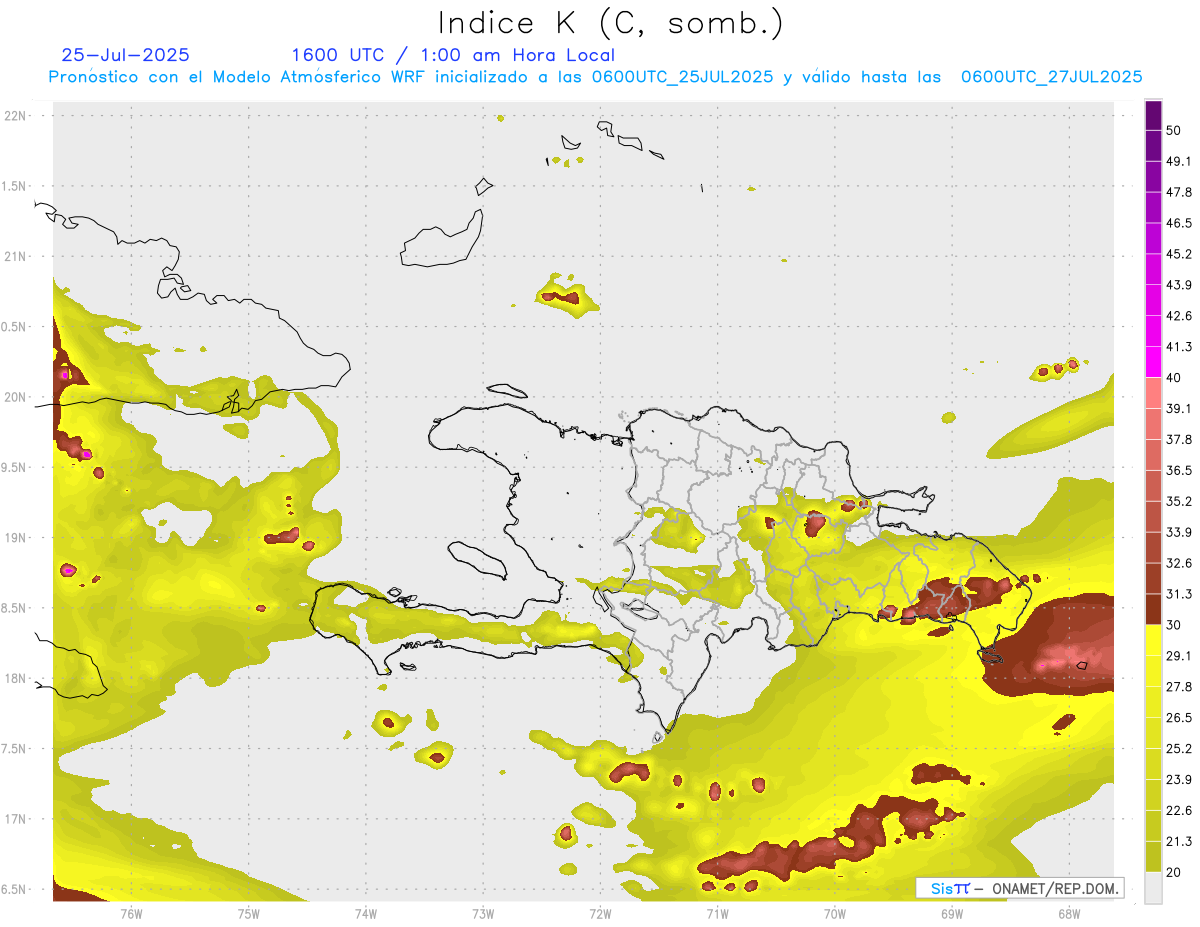
Task: Click the 73W longitude label
Action: [483, 914]
